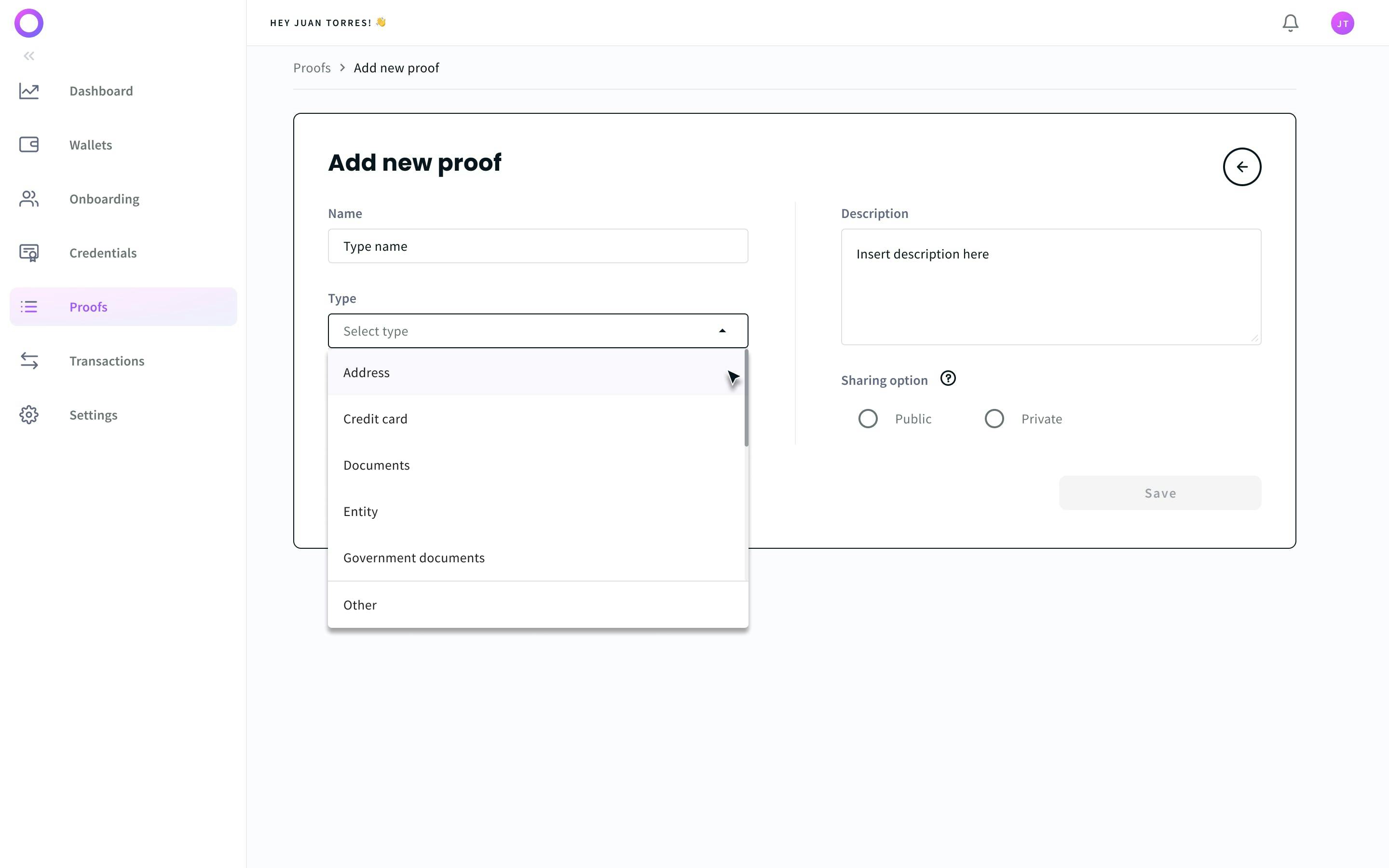The height and width of the screenshot is (868, 1389).
Task: Open Settings via gear icon
Action: coord(29,415)
